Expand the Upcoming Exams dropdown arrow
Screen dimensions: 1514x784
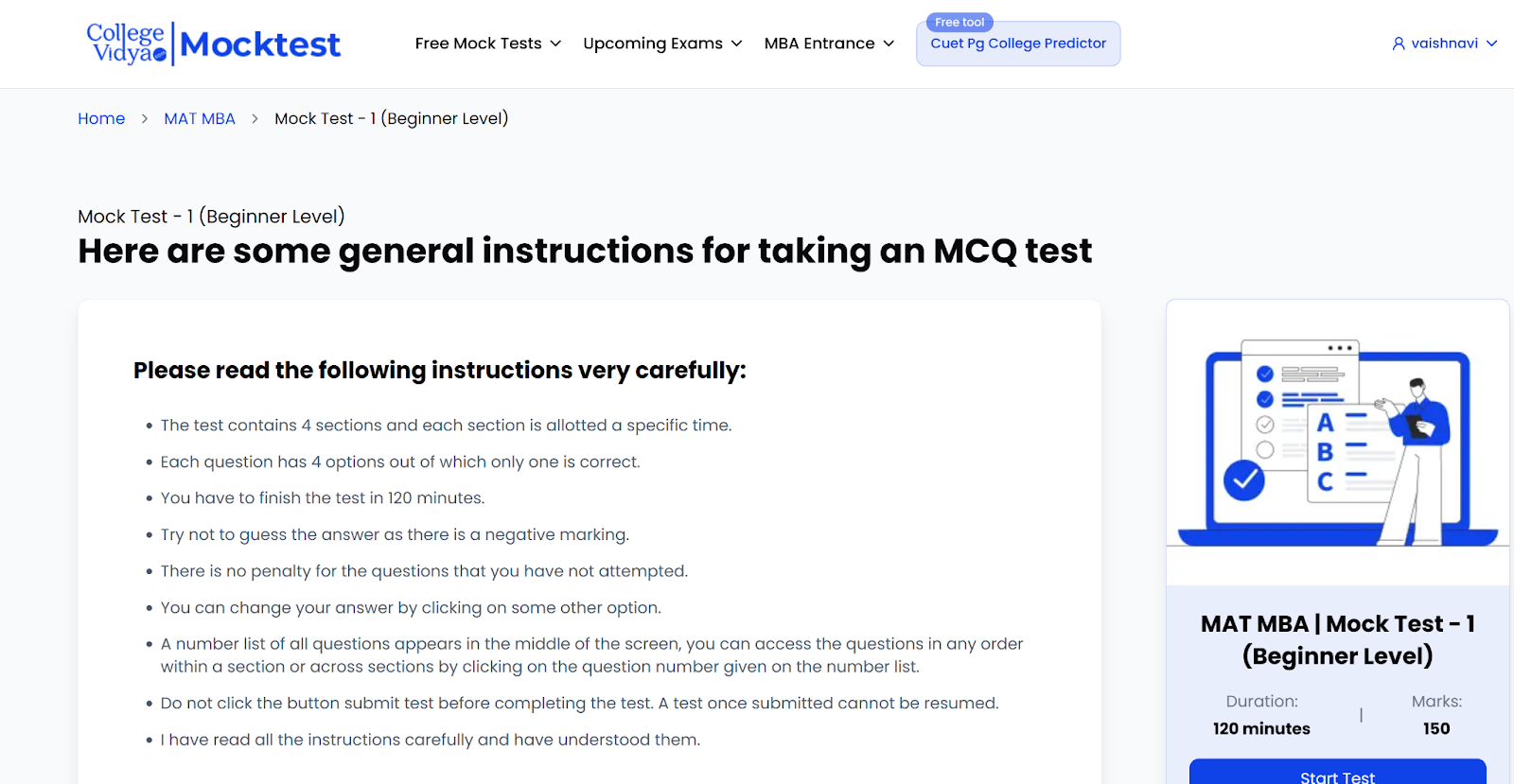737,44
